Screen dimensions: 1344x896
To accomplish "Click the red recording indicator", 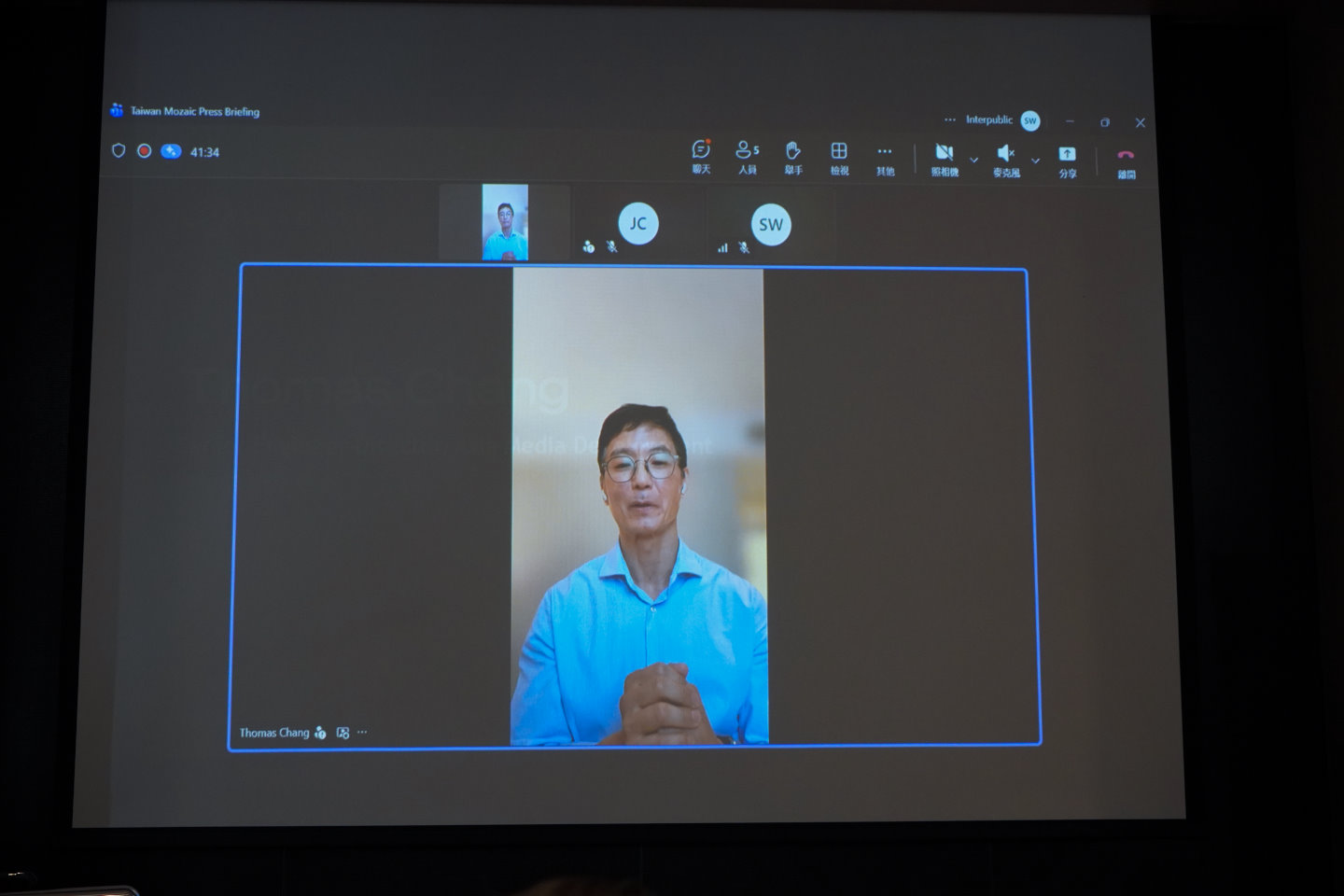I will 145,150.
